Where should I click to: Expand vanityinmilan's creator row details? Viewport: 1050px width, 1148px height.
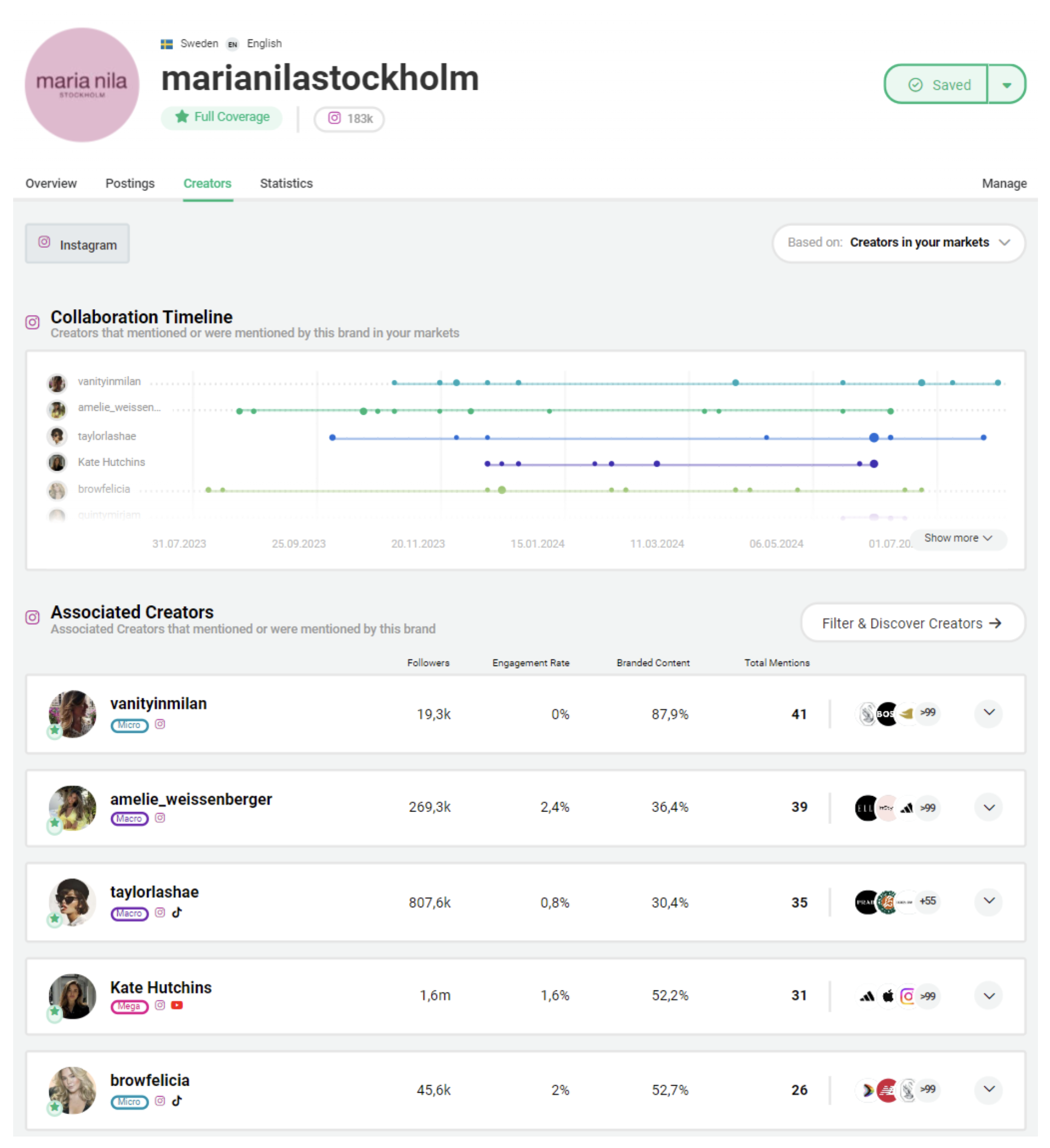click(989, 714)
